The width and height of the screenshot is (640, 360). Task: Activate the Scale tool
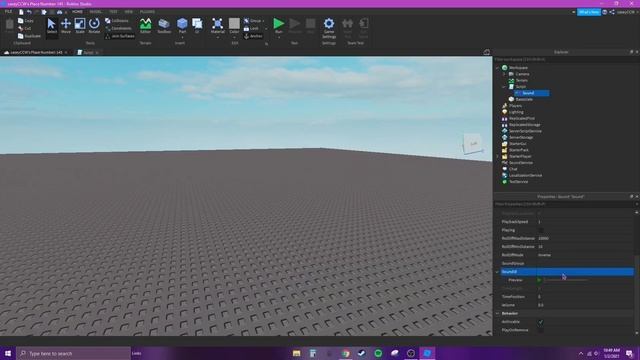click(80, 26)
